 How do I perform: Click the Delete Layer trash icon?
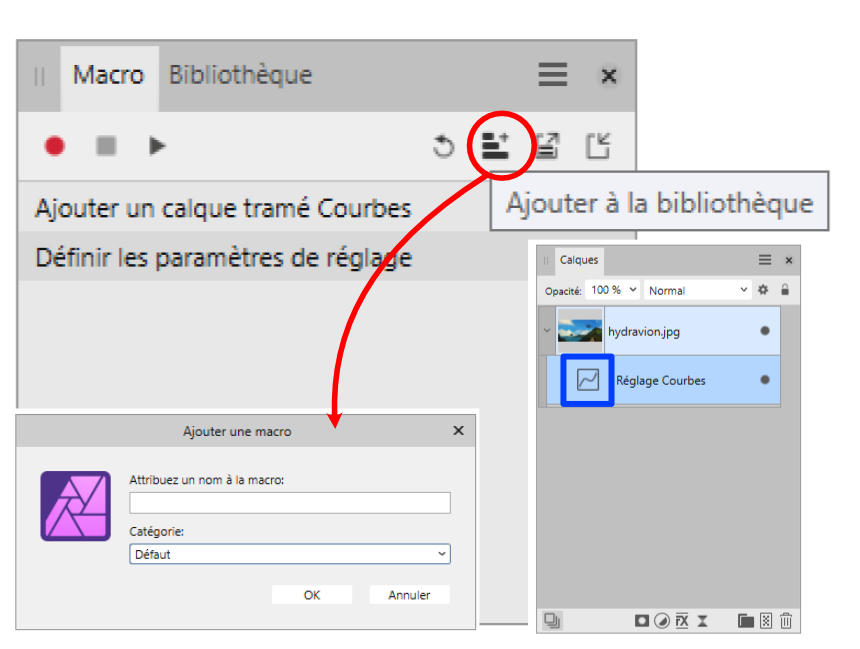click(x=786, y=621)
